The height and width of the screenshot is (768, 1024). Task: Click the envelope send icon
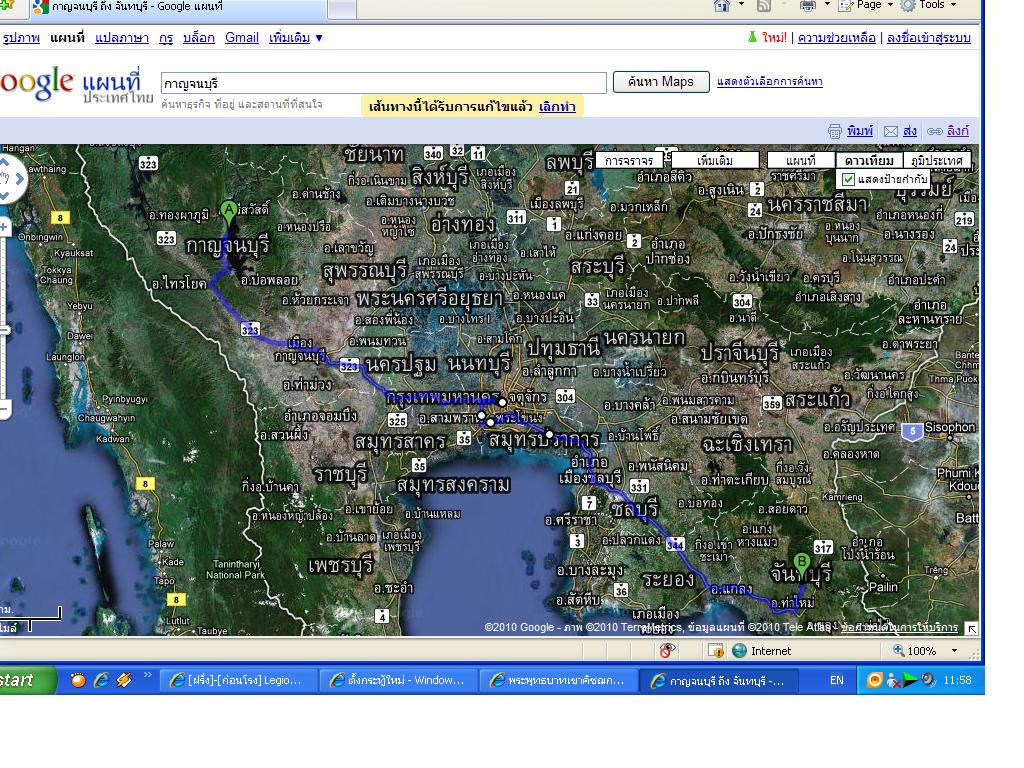890,131
